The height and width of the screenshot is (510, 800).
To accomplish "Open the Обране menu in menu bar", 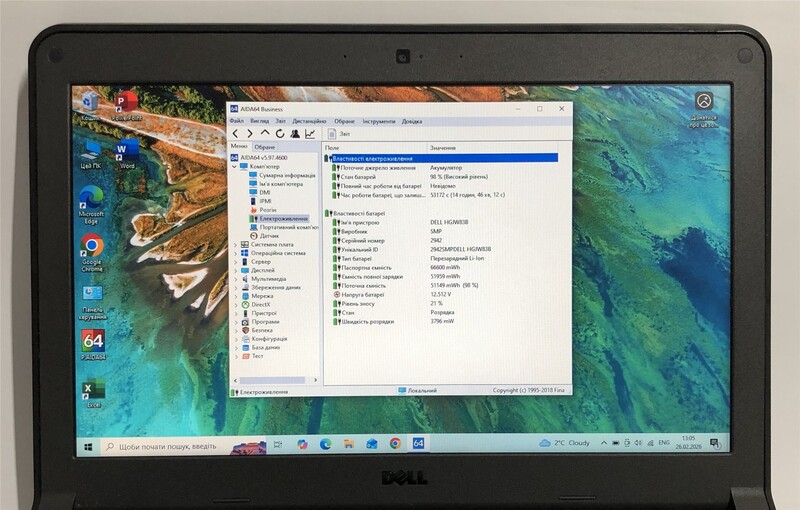I will click(344, 121).
